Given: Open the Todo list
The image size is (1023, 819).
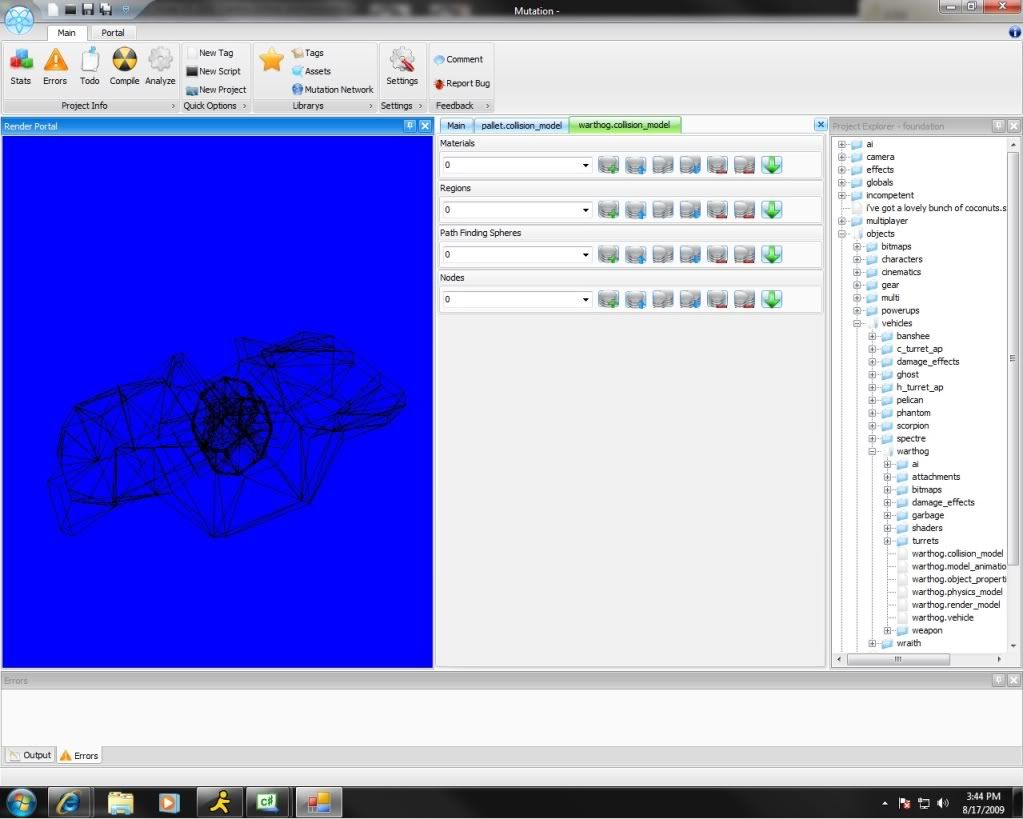Looking at the screenshot, I should pos(89,67).
